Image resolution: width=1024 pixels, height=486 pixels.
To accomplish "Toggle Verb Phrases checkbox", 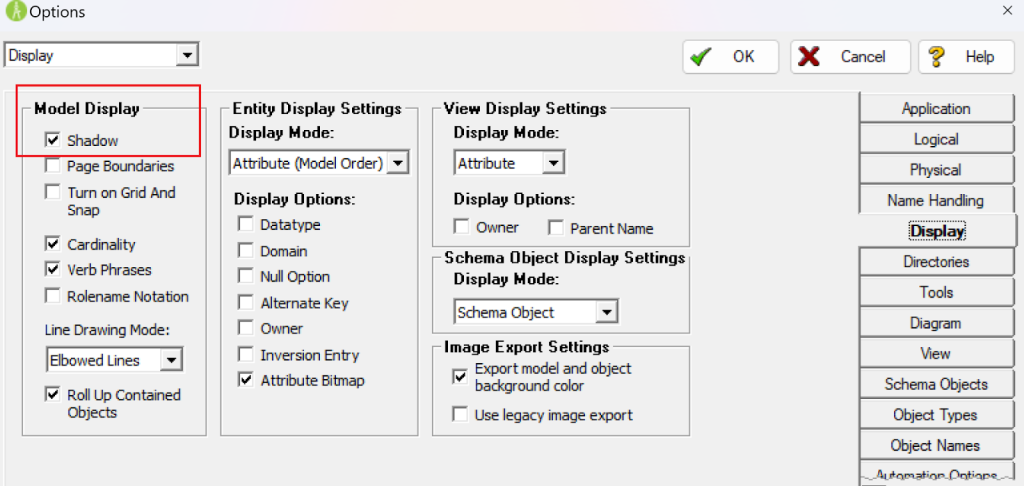I will [53, 269].
